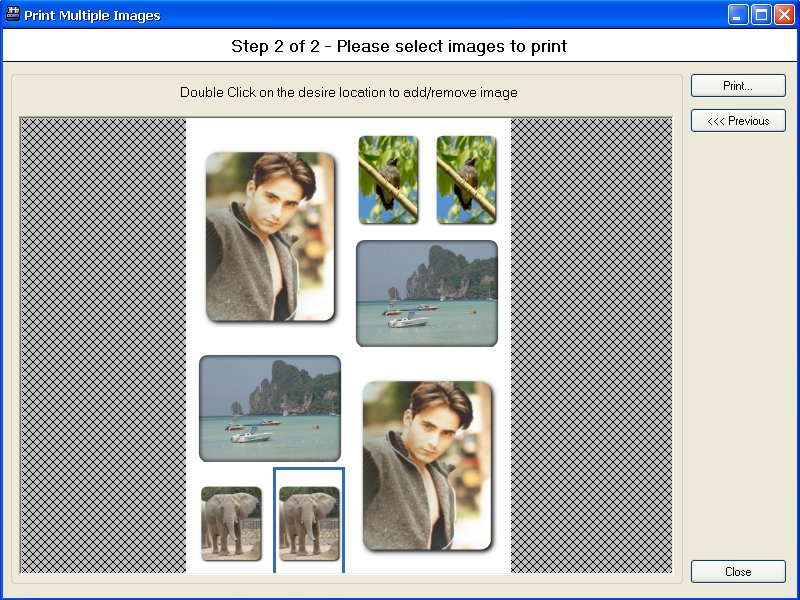Select the seascape photo in the right column
The height and width of the screenshot is (600, 800).
pyautogui.click(x=427, y=293)
